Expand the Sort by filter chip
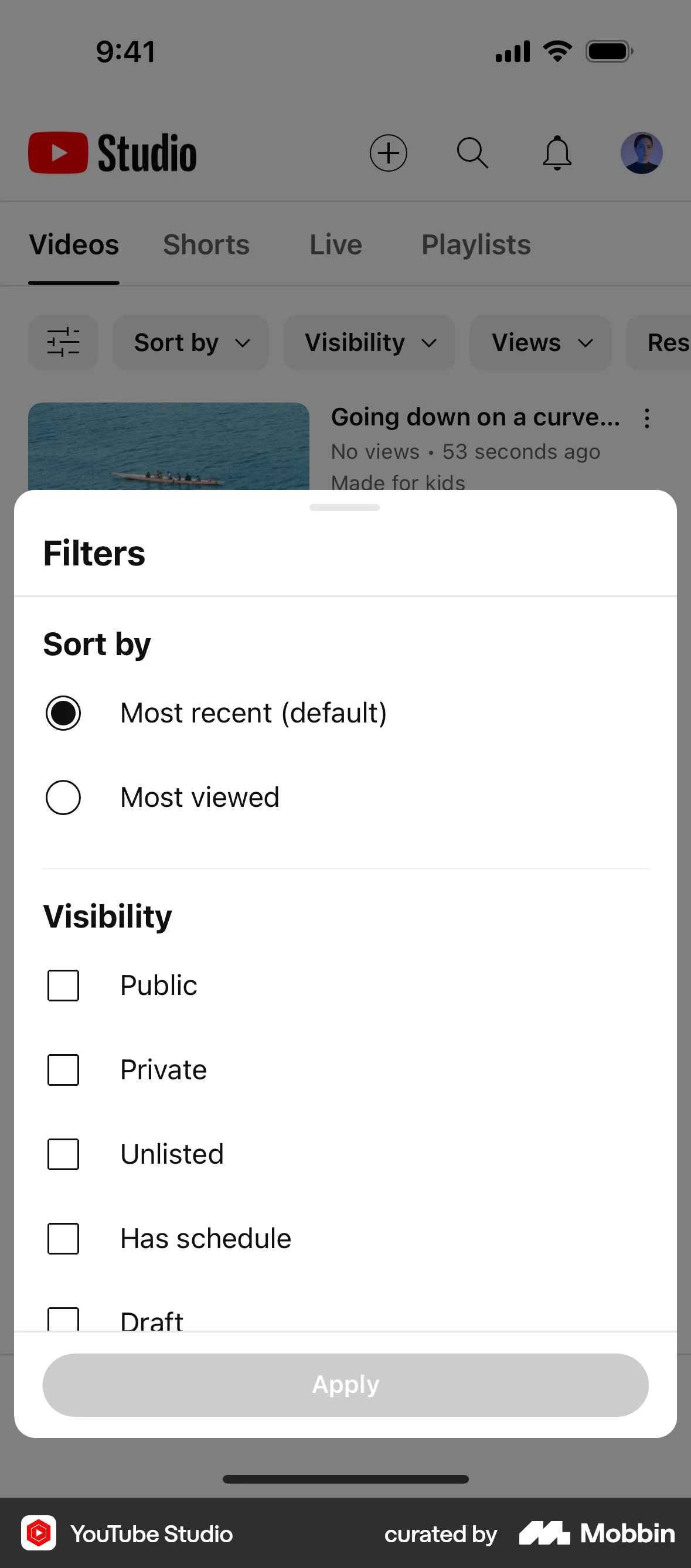The height and width of the screenshot is (1568, 691). pyautogui.click(x=190, y=343)
